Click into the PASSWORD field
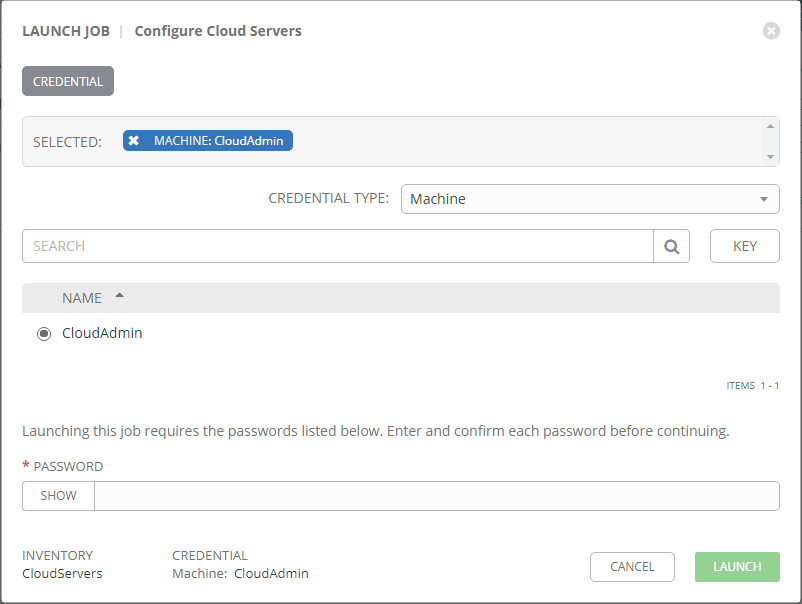Viewport: 802px width, 604px height. click(x=436, y=496)
